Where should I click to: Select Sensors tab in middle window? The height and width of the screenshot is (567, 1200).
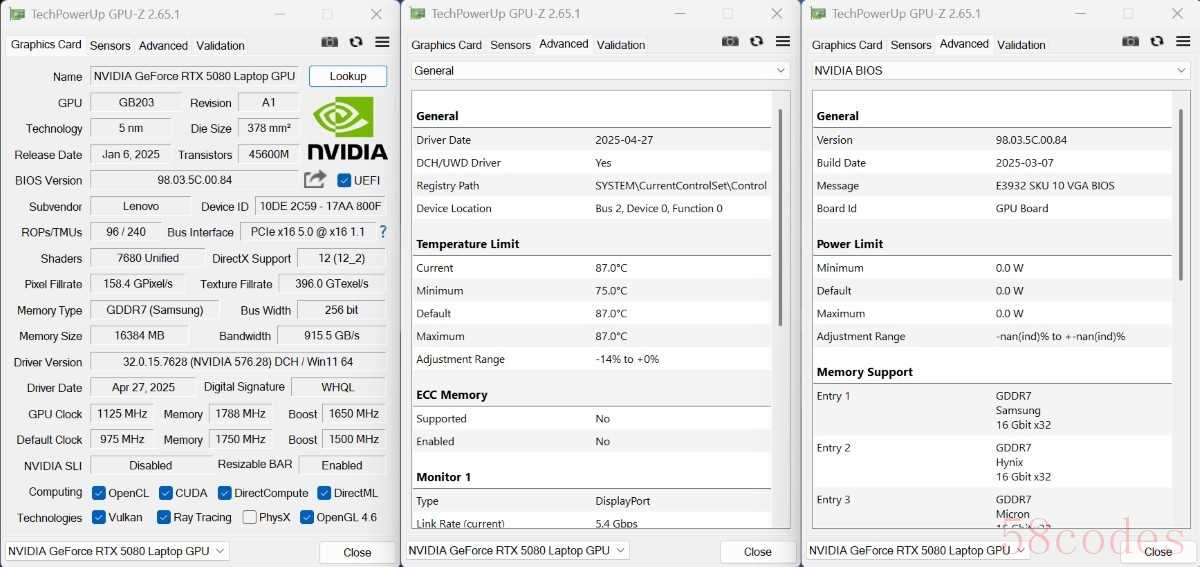pos(511,45)
